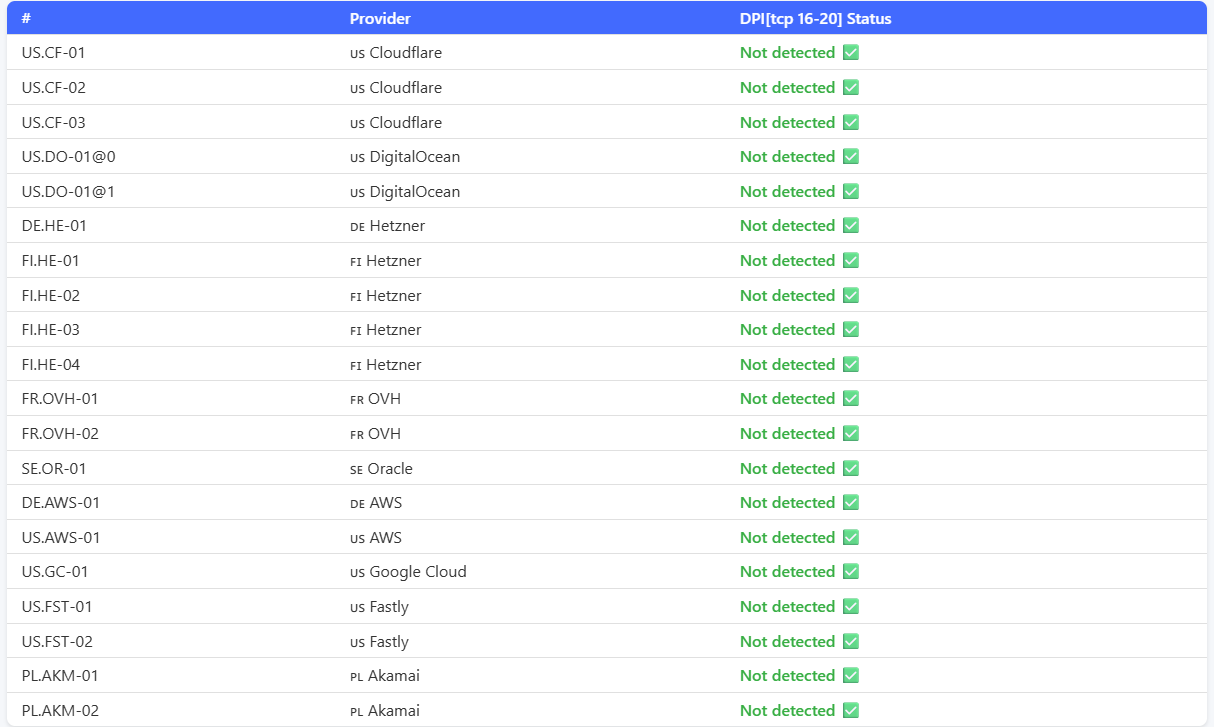Click the green checkmark in FR.OVH-01 row
This screenshot has height=727, width=1214.
point(851,399)
